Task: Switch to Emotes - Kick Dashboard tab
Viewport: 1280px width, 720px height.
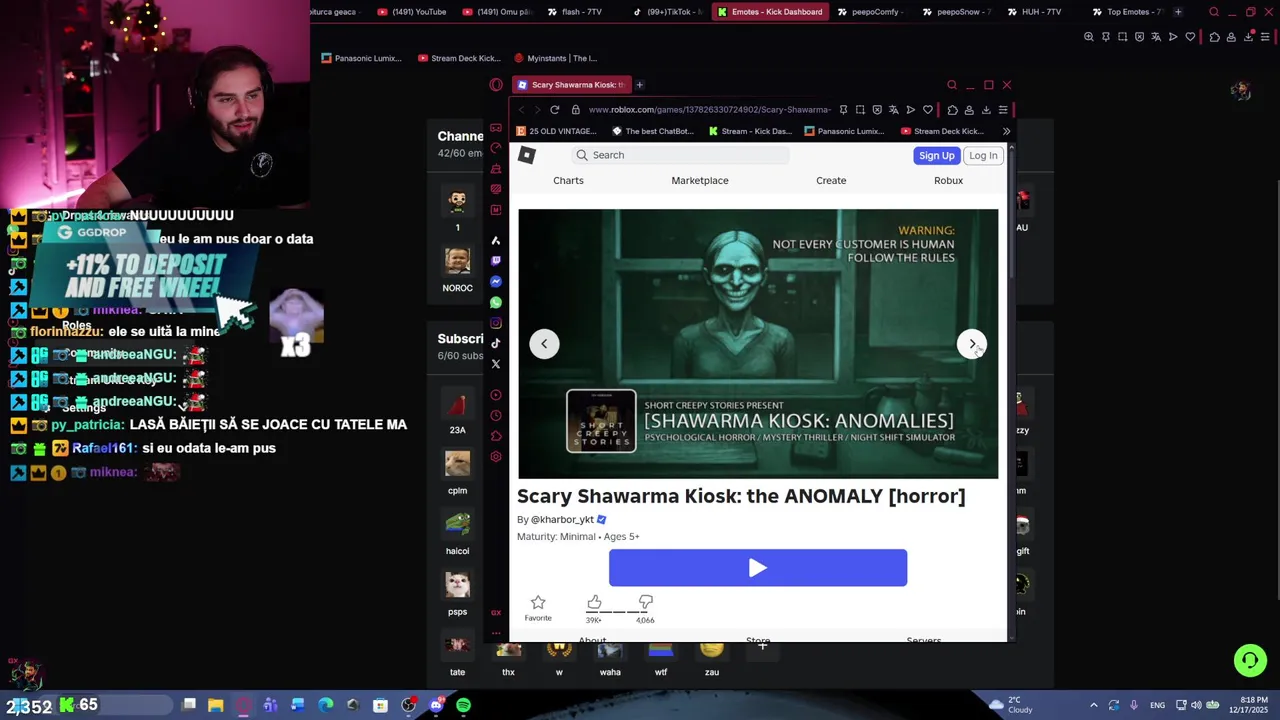Action: 769,12
